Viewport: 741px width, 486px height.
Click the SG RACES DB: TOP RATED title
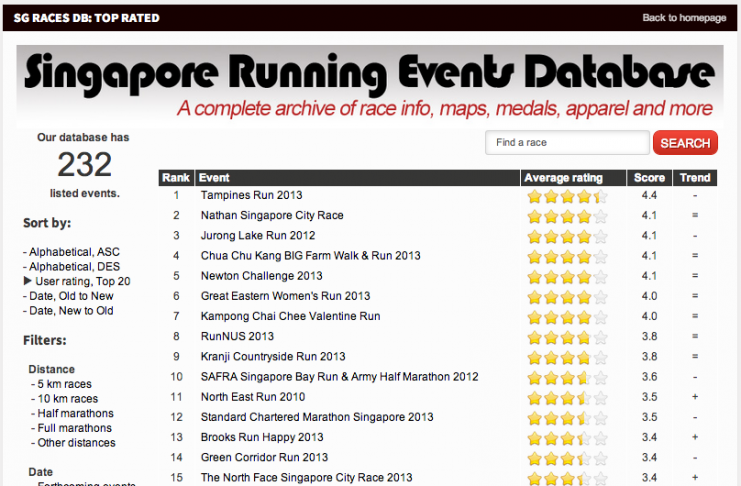[x=86, y=18]
